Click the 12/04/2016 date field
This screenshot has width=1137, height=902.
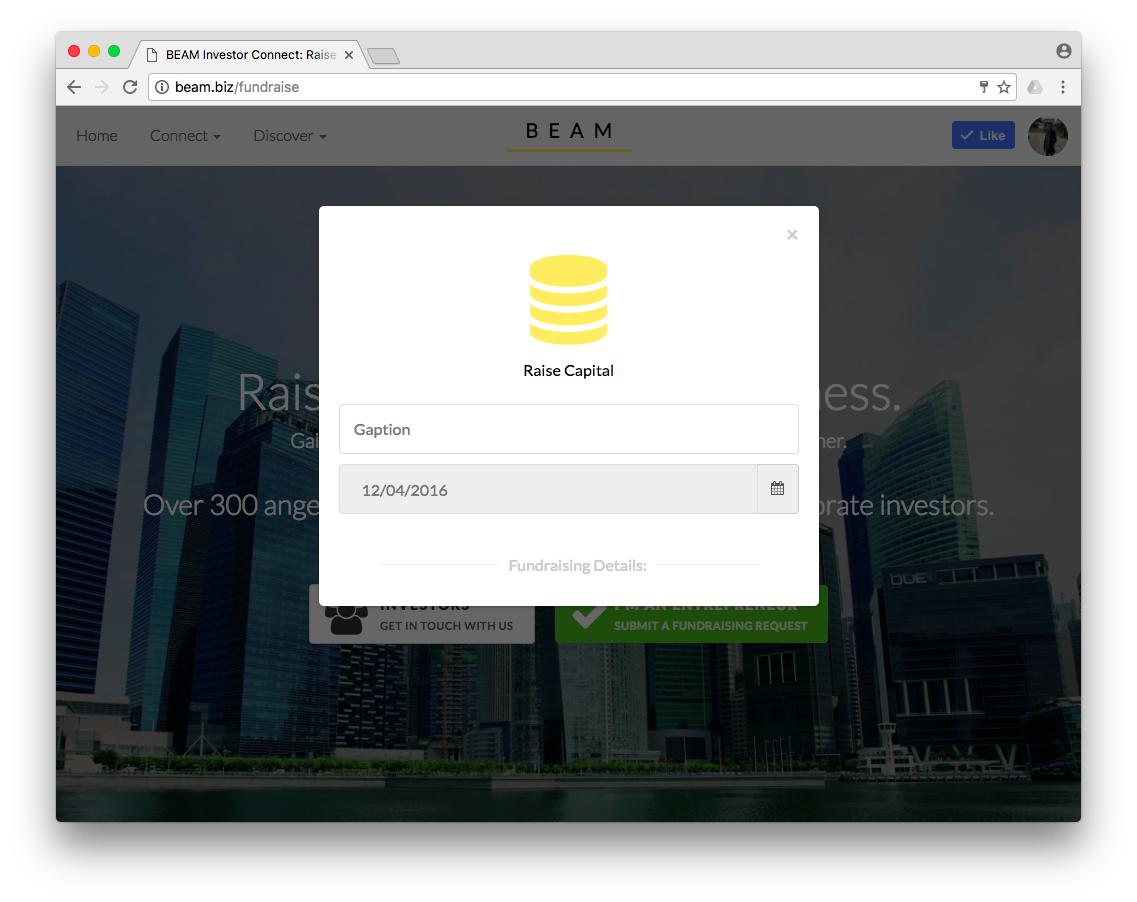click(548, 489)
